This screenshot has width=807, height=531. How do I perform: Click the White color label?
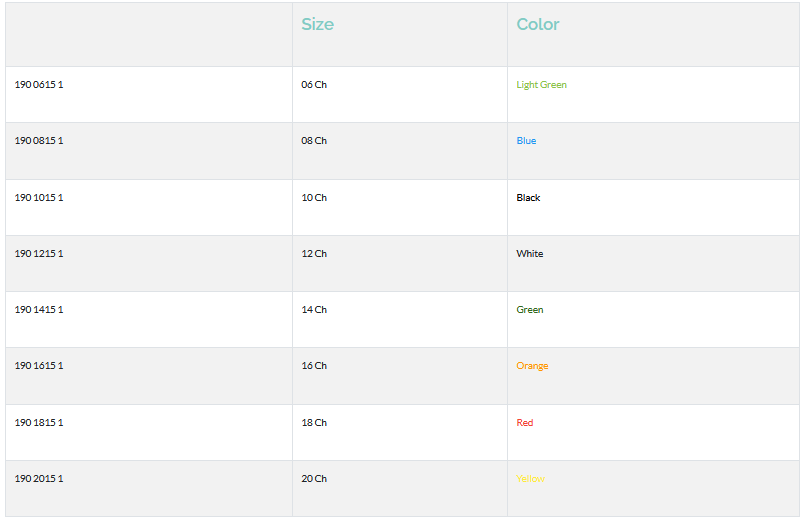[x=530, y=254]
